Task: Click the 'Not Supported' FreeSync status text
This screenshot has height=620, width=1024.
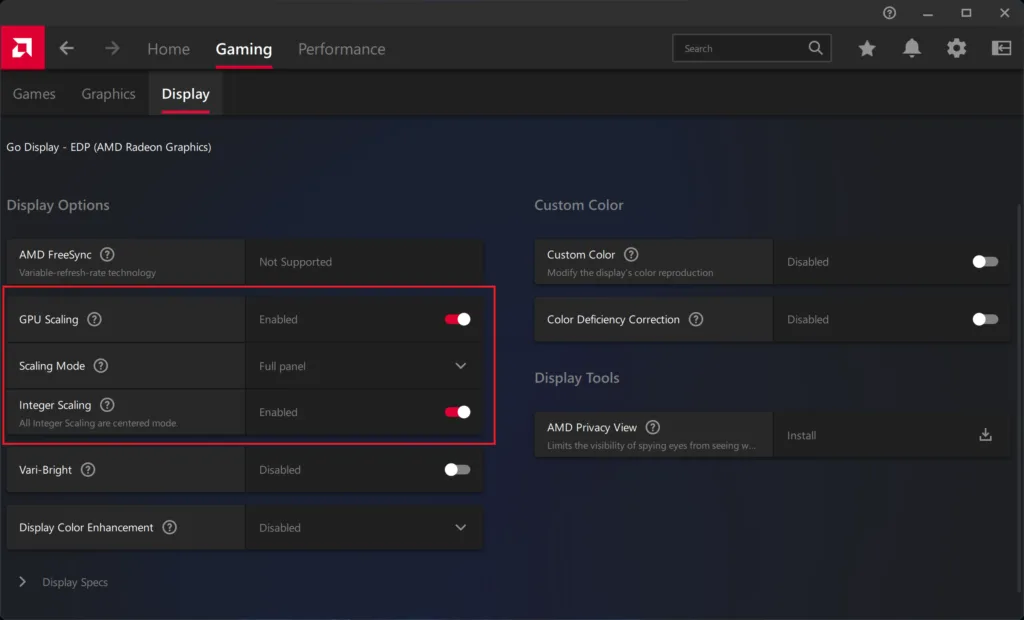Action: [295, 261]
